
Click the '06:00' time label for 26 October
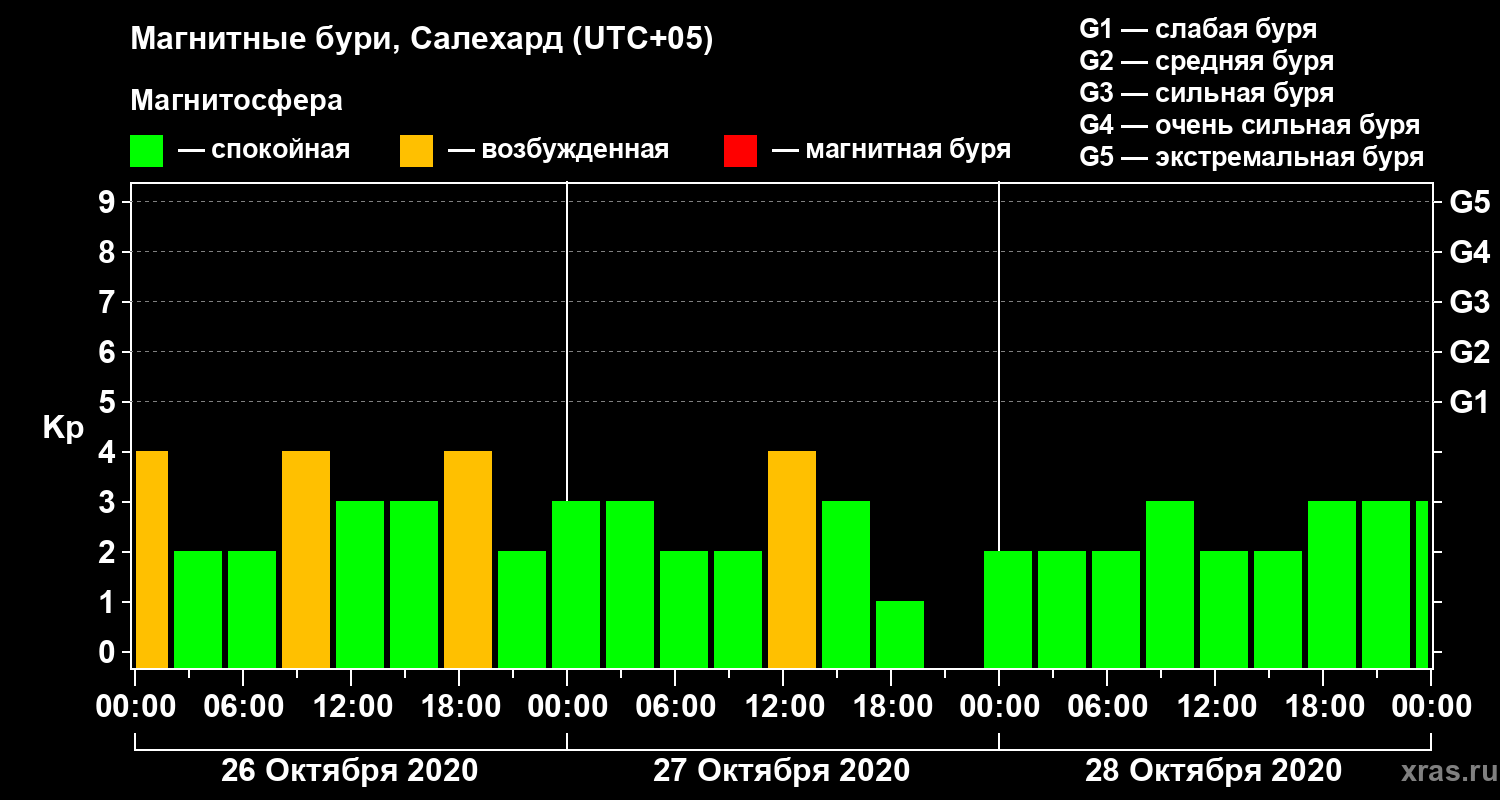(243, 707)
